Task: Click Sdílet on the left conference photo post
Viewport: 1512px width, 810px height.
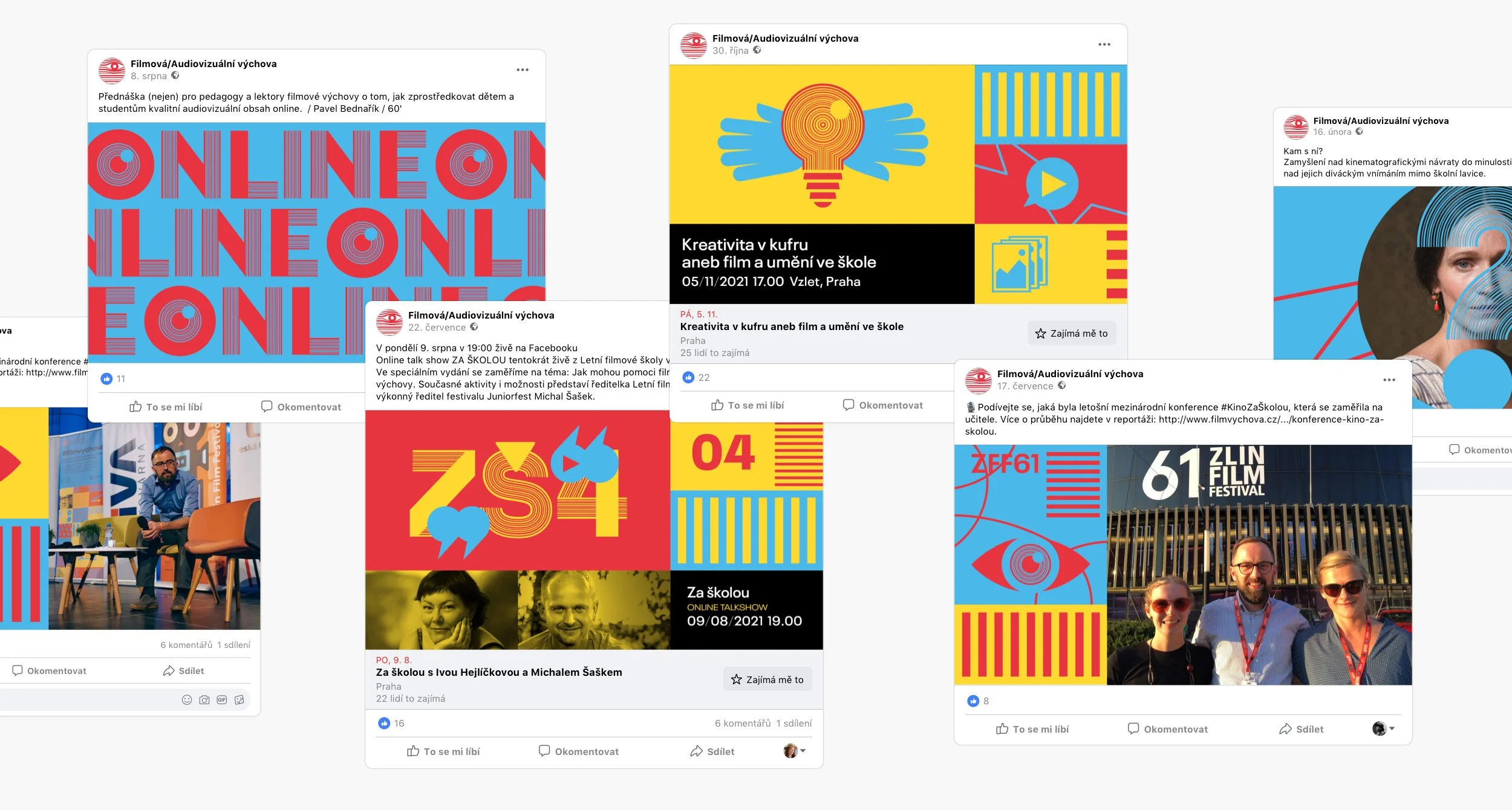Action: 183,671
